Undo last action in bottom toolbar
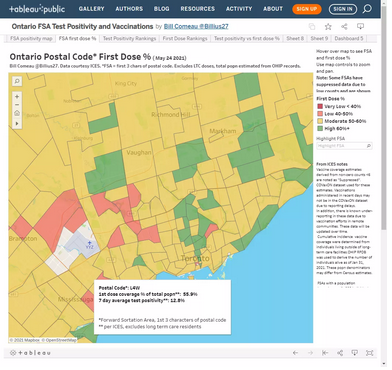Viewport: 392px width, 370px height. coord(295,353)
